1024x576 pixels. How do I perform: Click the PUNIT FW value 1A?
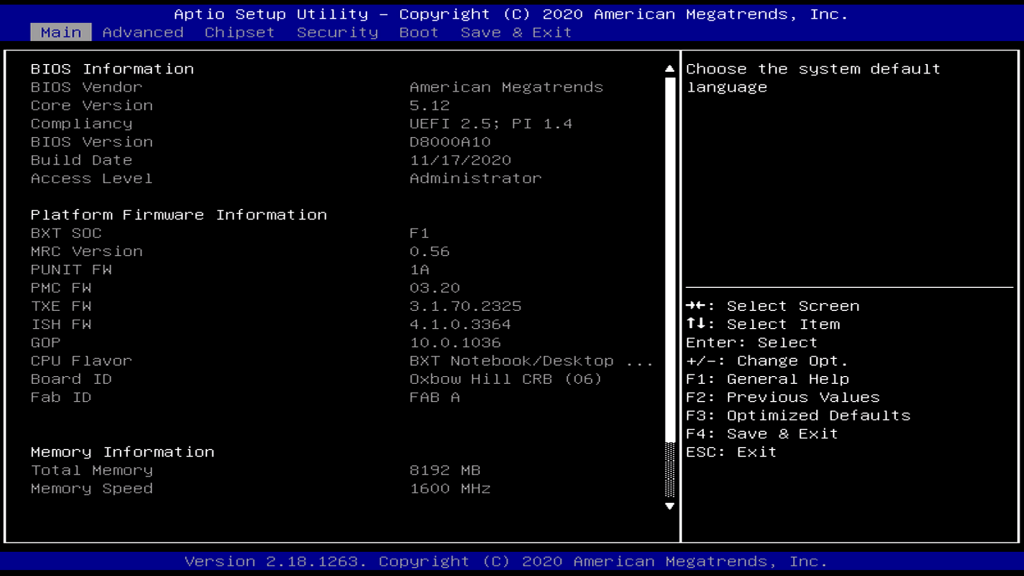point(419,270)
